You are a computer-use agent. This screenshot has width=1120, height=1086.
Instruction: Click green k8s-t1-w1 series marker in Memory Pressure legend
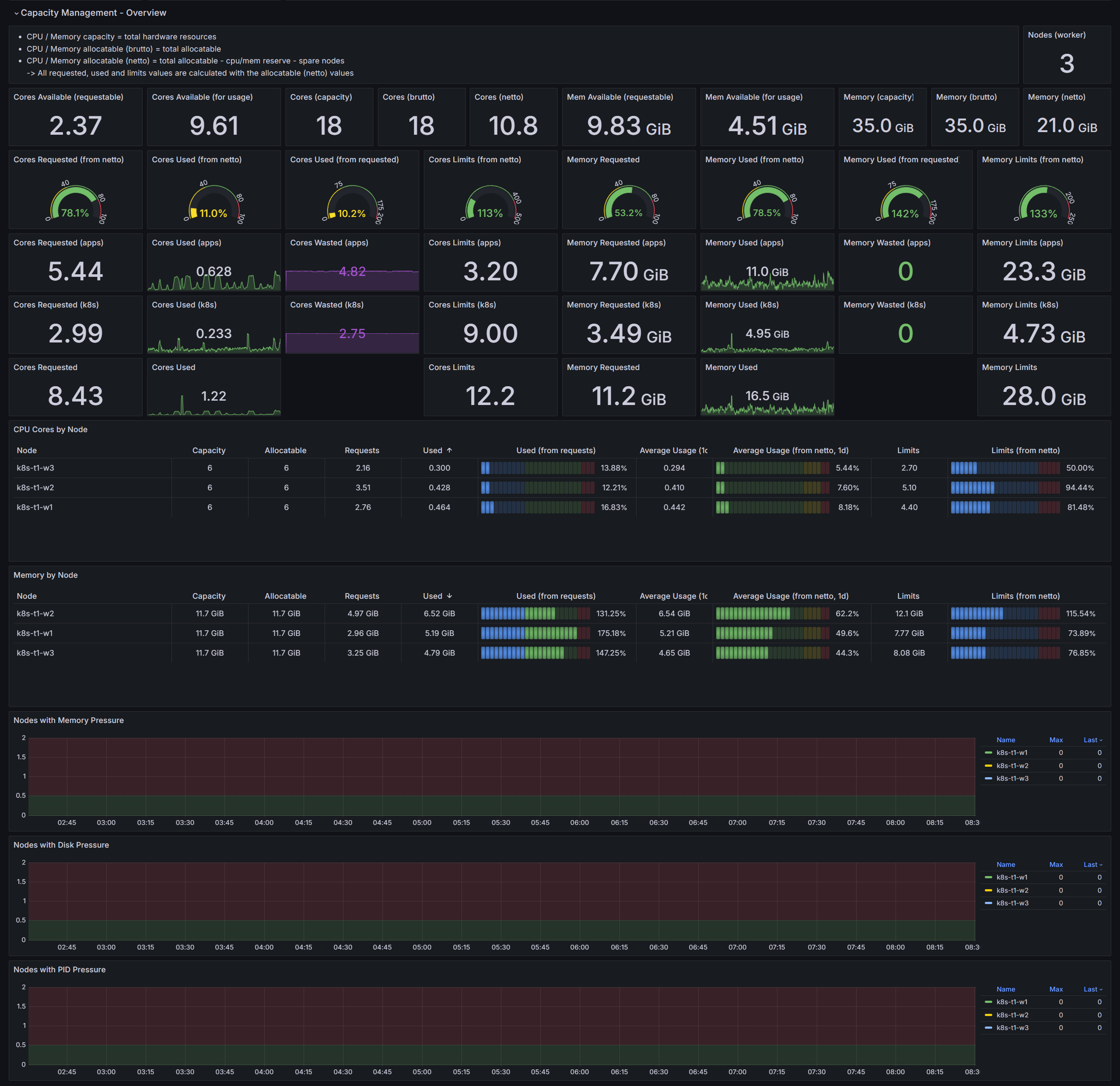coord(988,752)
